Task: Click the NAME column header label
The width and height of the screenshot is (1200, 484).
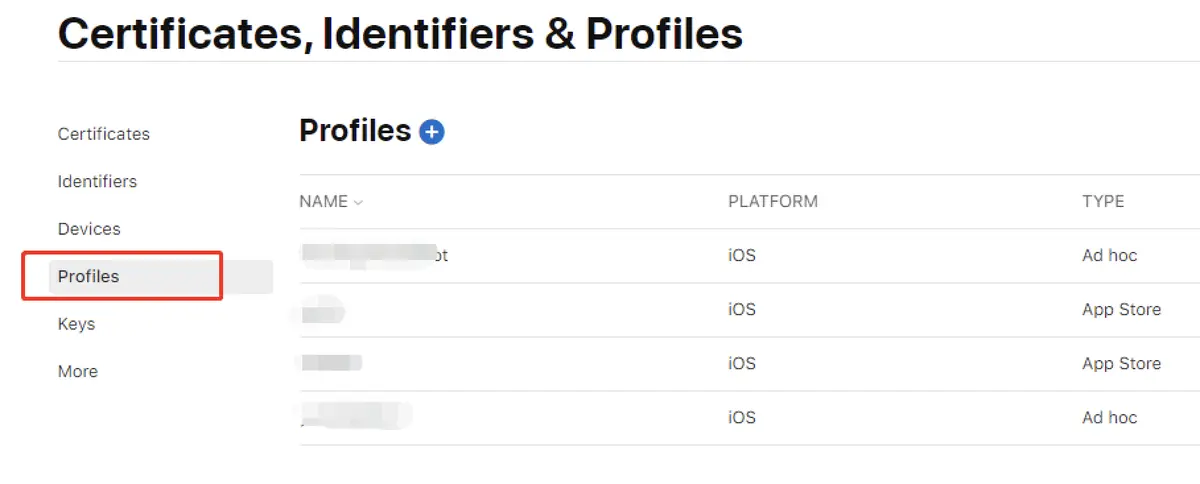Action: coord(323,201)
